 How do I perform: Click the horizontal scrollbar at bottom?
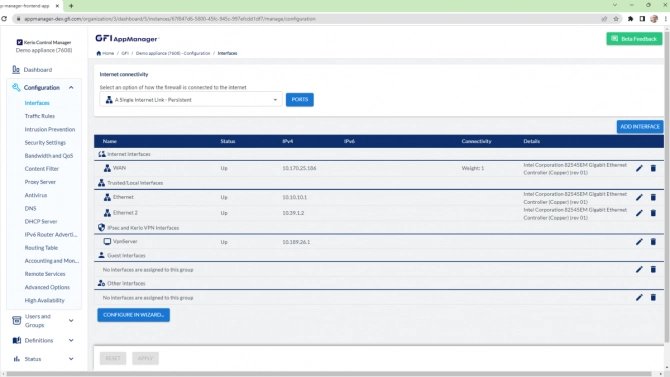(x=329, y=374)
